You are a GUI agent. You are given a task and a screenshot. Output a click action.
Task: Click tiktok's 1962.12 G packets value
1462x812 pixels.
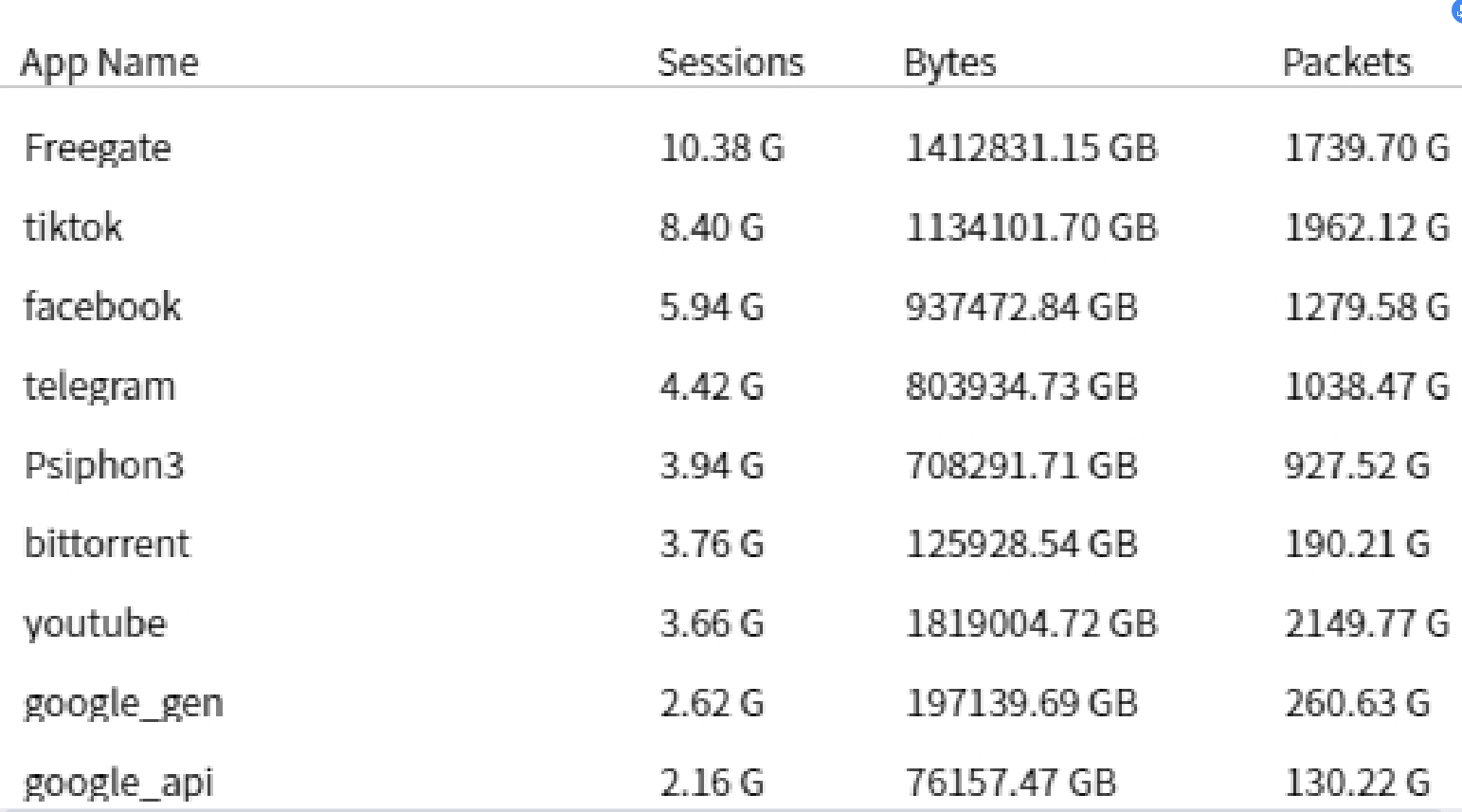click(x=1366, y=227)
